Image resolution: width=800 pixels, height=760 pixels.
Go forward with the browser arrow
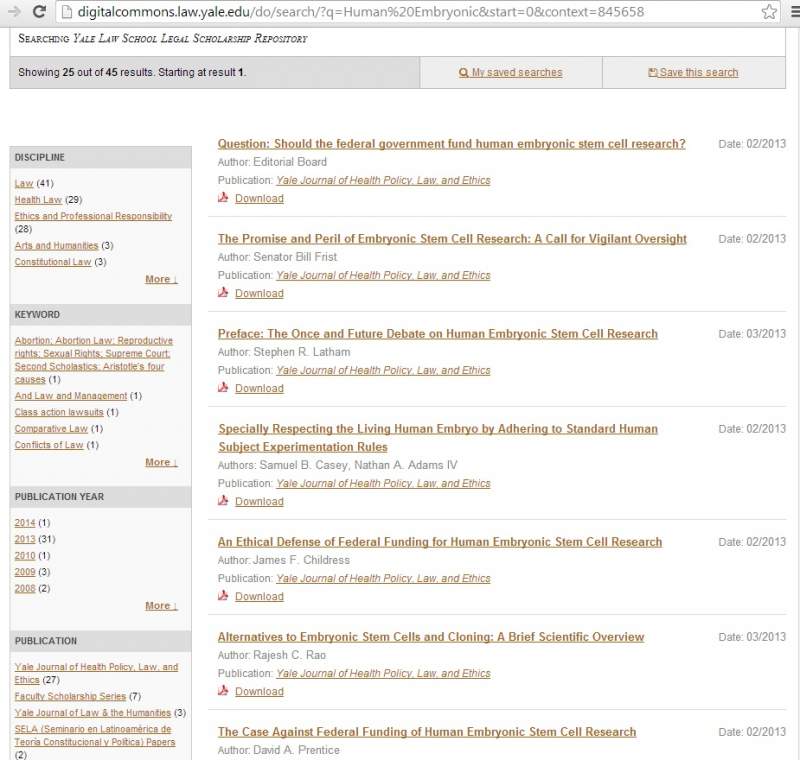14,11
